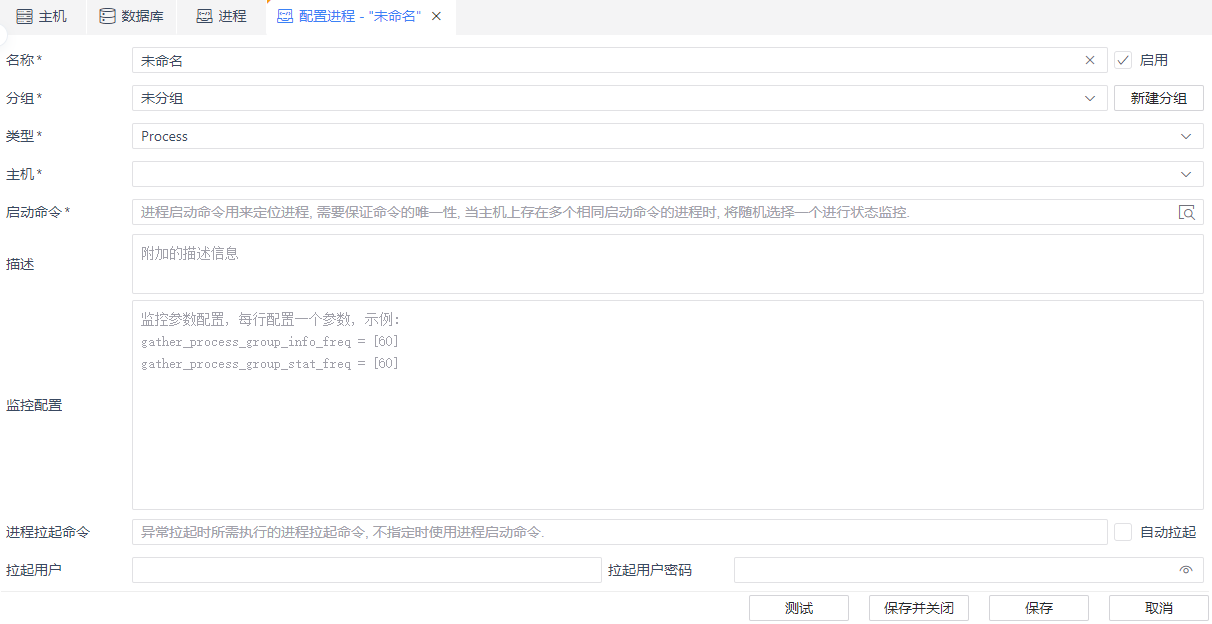Click the 启动命令 * label

[x=38, y=212]
